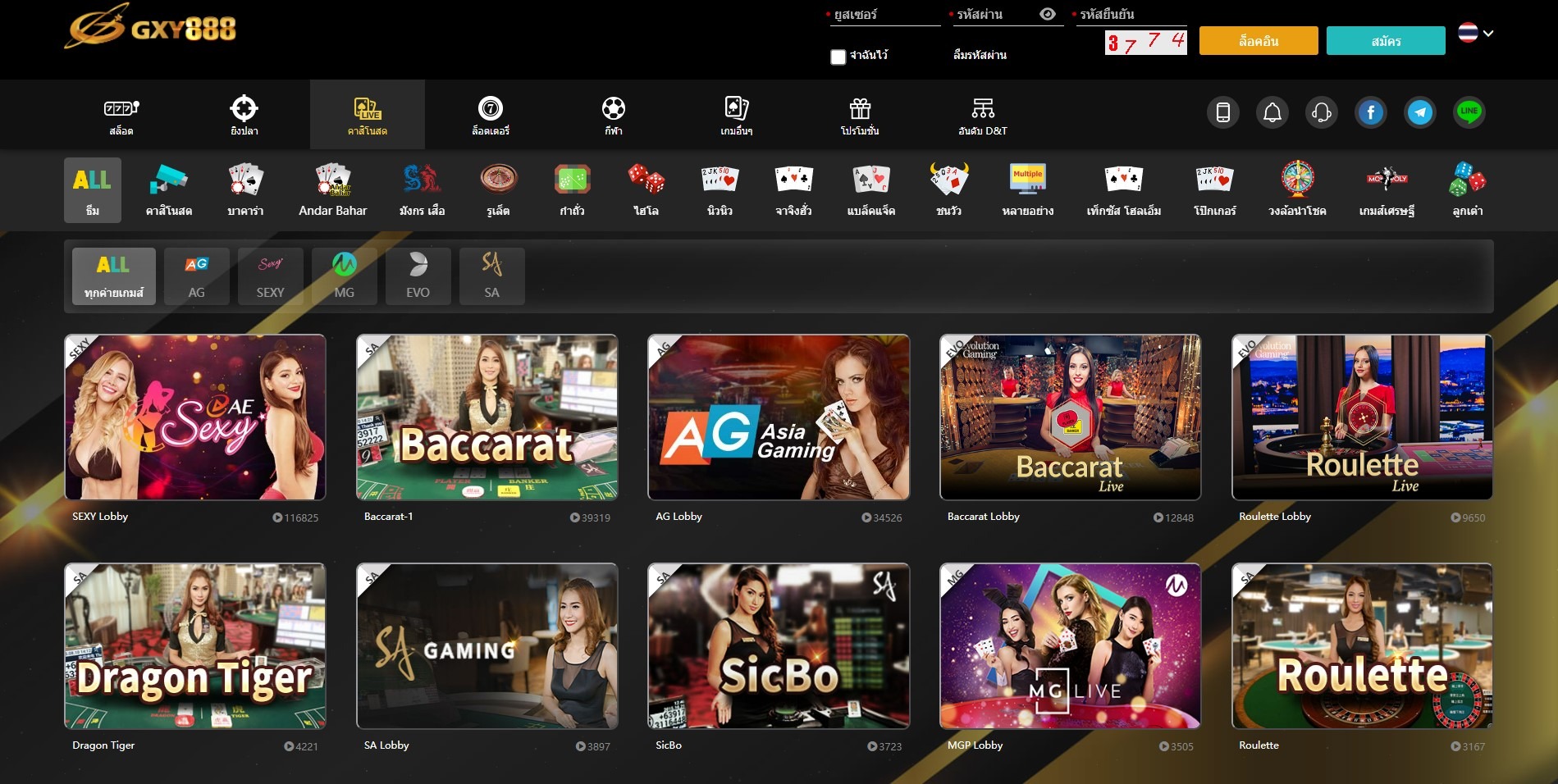
Task: Click the teal register button (สมัคร)
Action: pyautogui.click(x=1386, y=41)
